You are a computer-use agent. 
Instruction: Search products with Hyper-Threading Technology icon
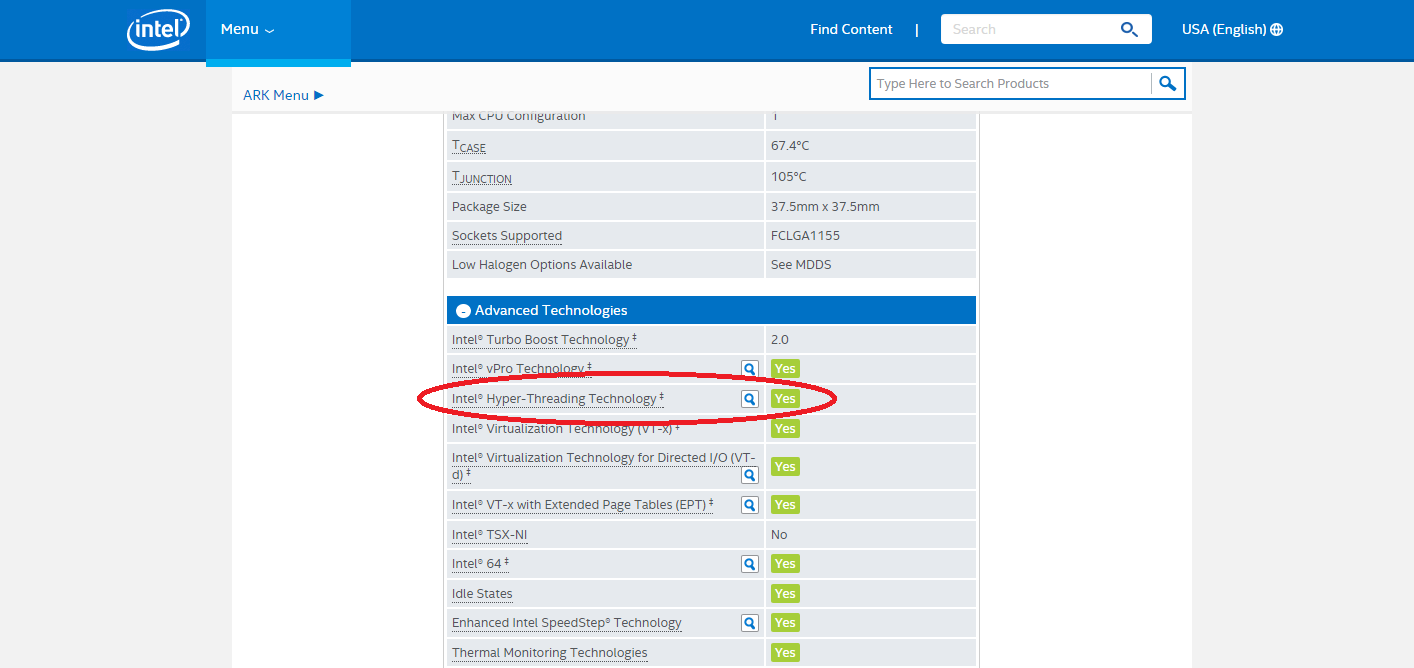(x=750, y=399)
